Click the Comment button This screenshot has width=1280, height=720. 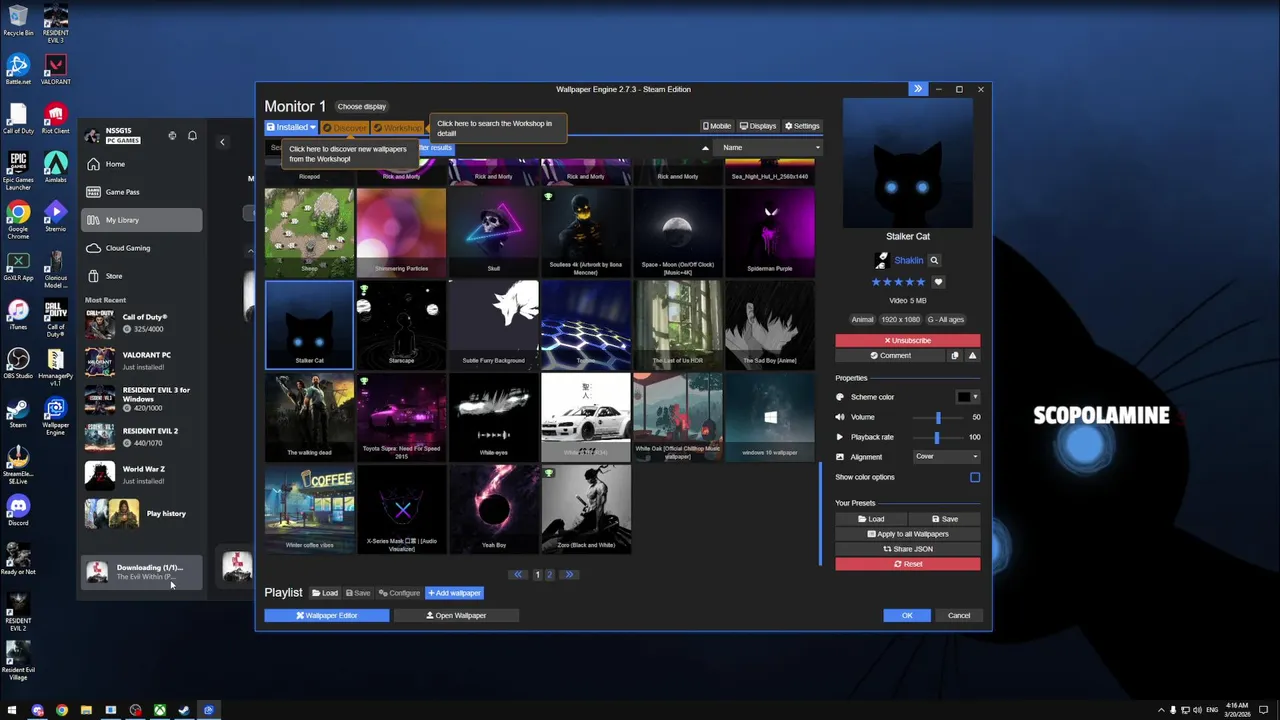(890, 355)
